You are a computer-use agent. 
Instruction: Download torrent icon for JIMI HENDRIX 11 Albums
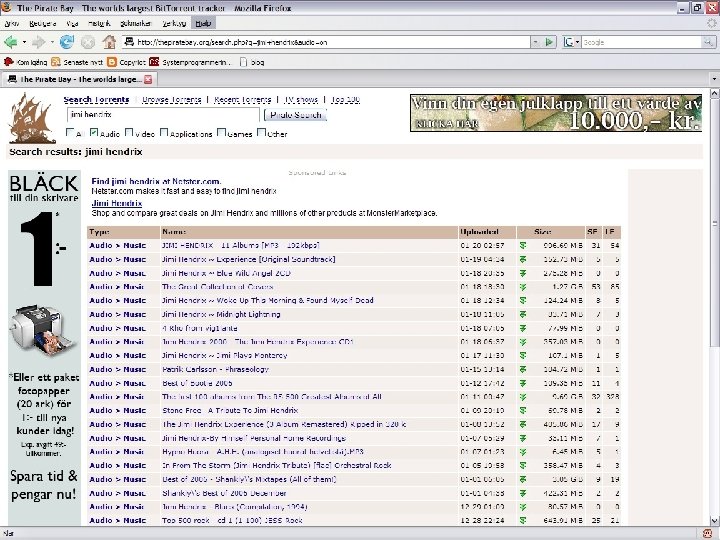523,246
